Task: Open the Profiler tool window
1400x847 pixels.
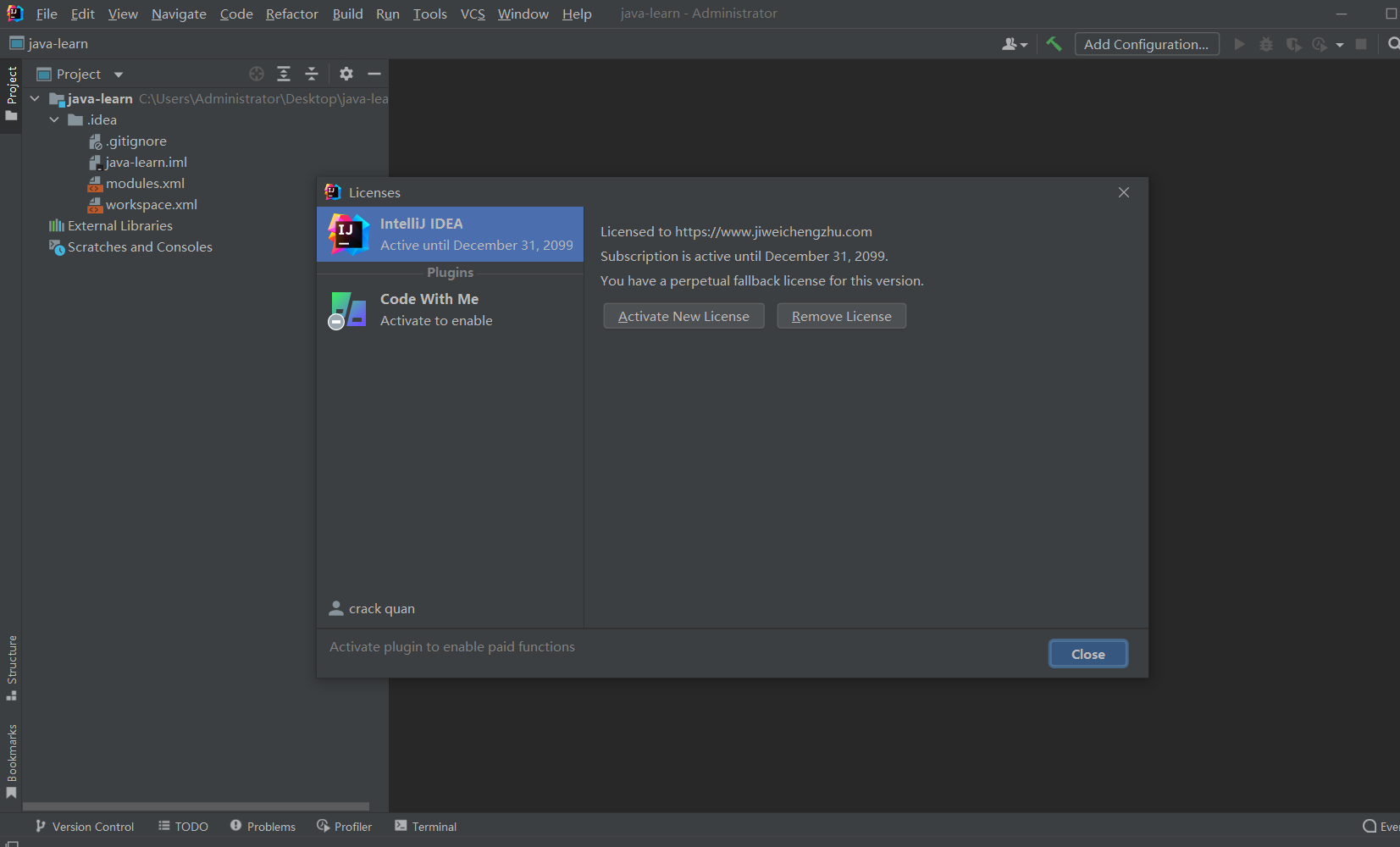Action: tap(344, 826)
